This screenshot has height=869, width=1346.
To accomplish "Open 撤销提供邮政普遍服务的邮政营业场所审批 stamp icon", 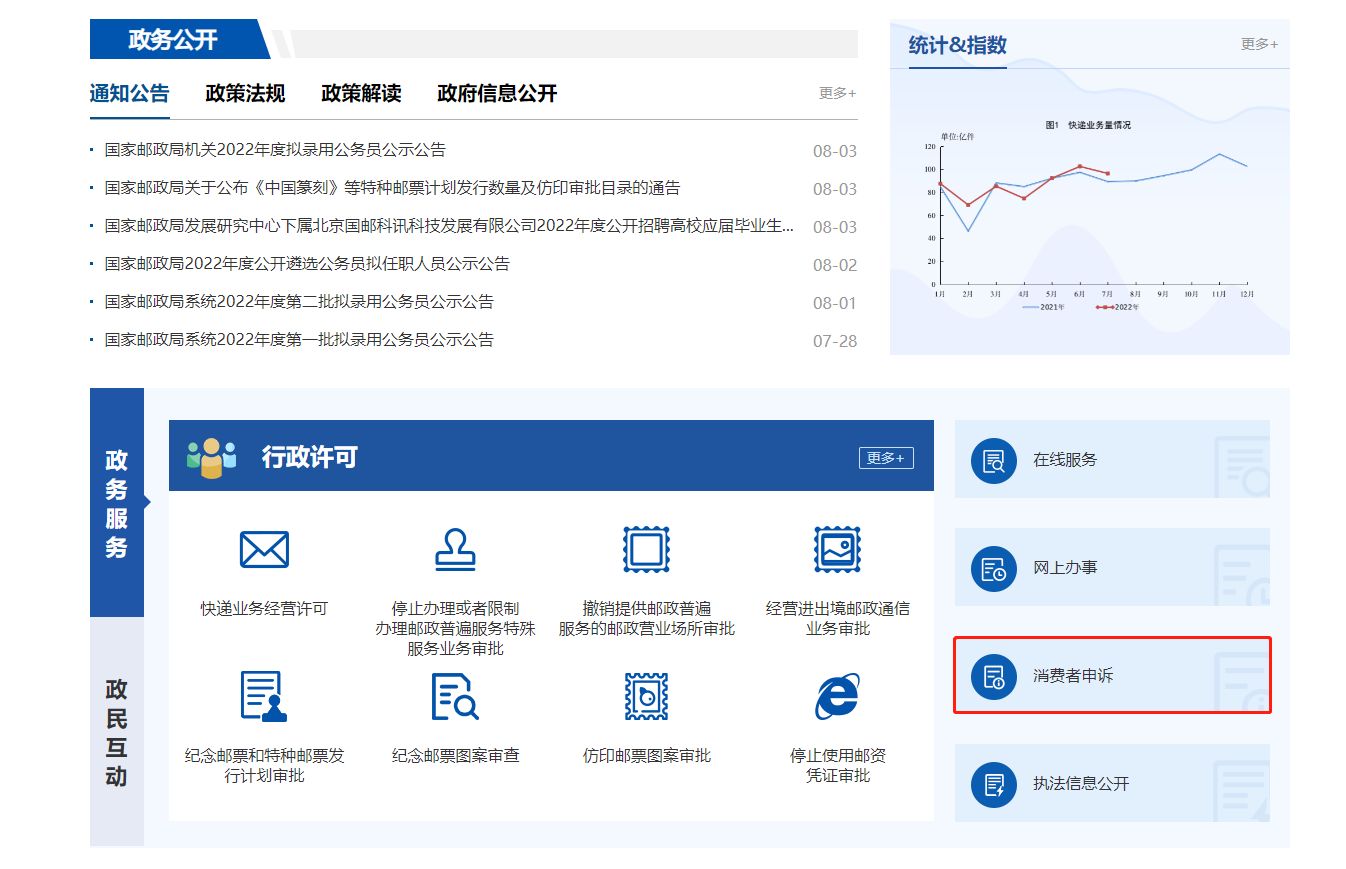I will tap(645, 548).
